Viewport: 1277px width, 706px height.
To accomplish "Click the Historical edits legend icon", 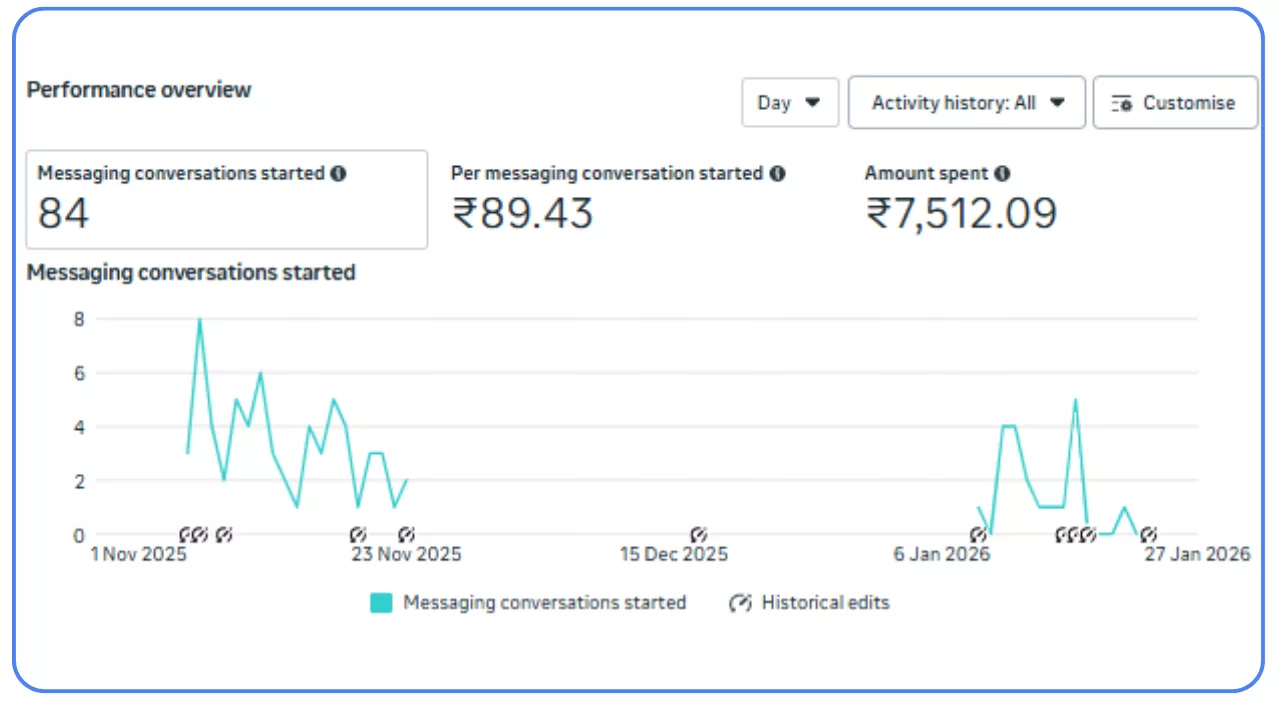I will point(740,603).
